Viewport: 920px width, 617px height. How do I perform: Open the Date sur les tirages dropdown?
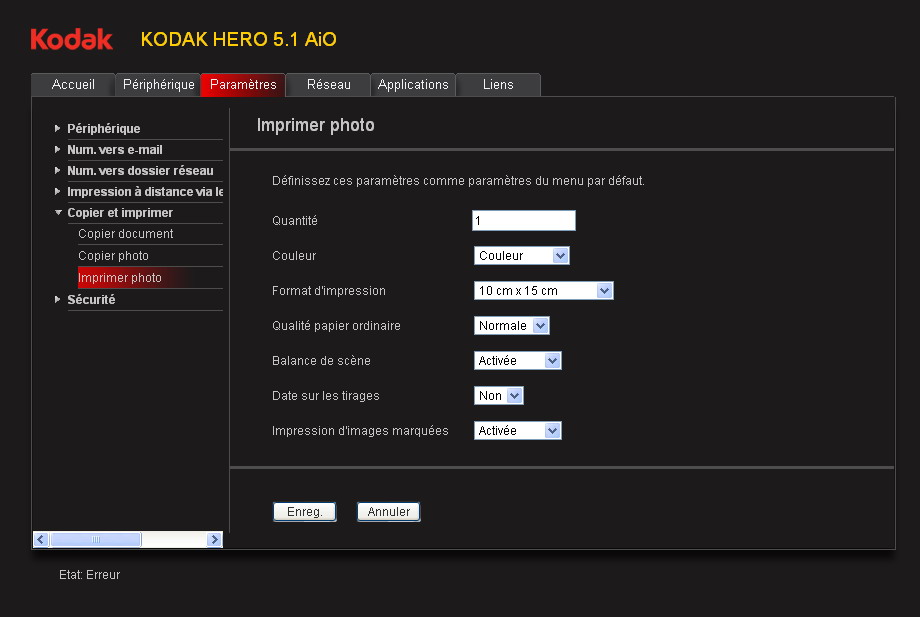pos(498,396)
